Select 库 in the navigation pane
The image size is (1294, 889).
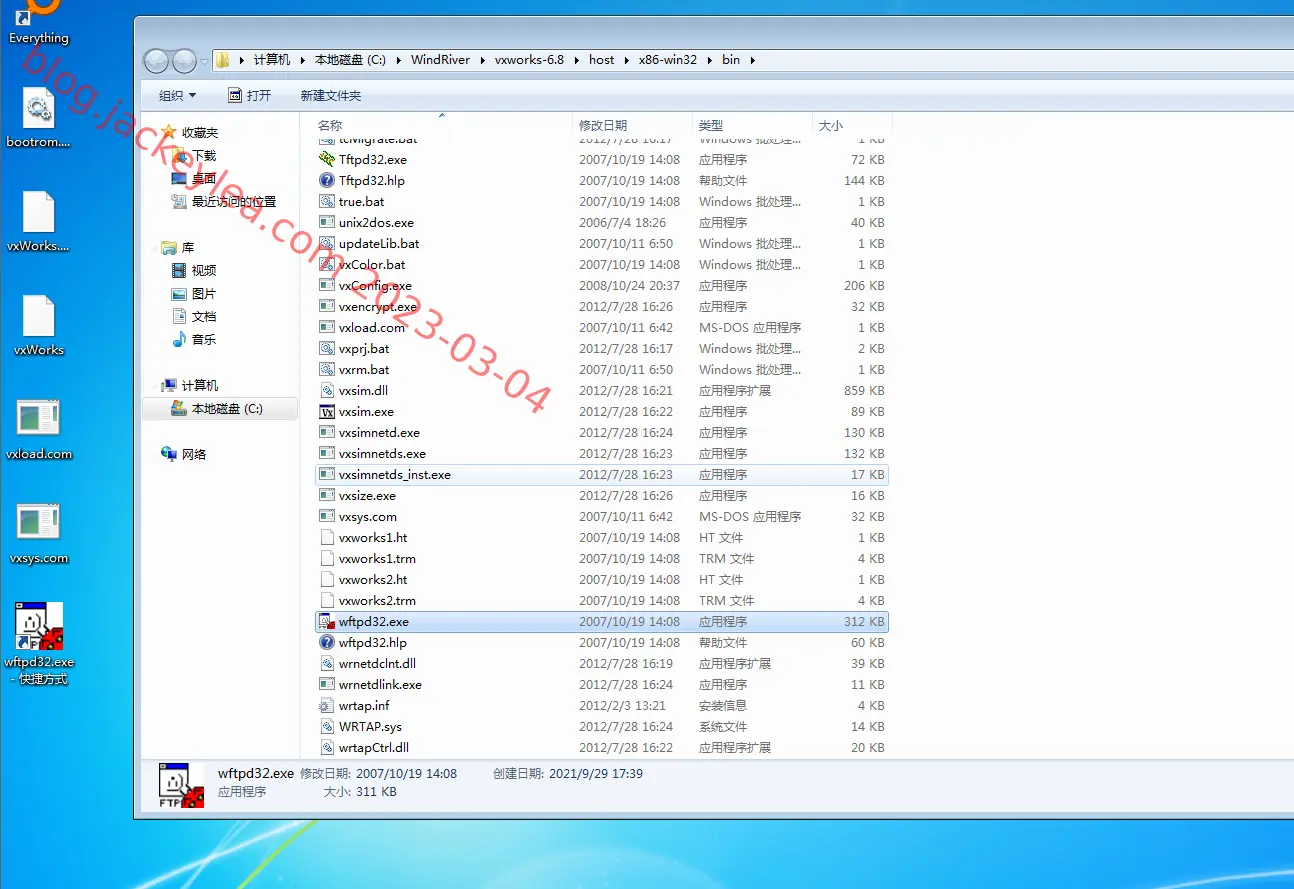[188, 248]
